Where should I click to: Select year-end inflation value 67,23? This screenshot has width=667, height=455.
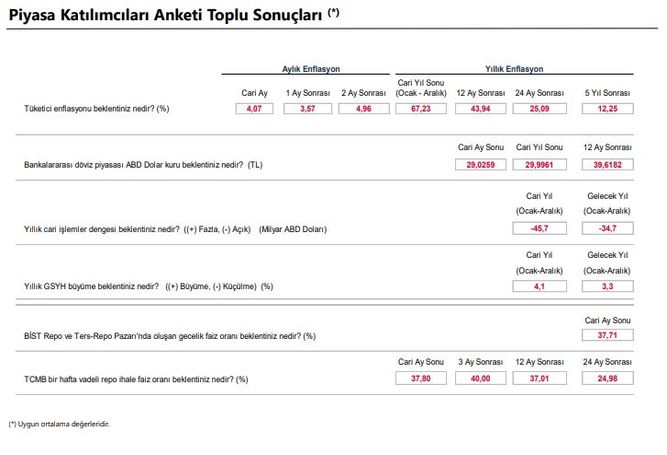click(420, 108)
